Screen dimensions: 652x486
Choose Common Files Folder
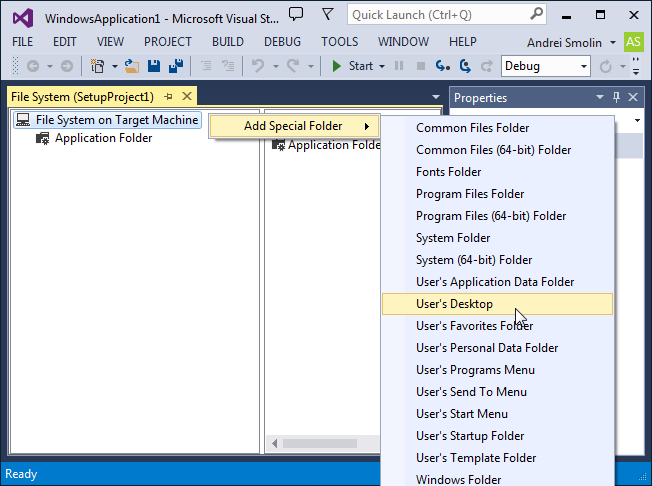pyautogui.click(x=497, y=128)
